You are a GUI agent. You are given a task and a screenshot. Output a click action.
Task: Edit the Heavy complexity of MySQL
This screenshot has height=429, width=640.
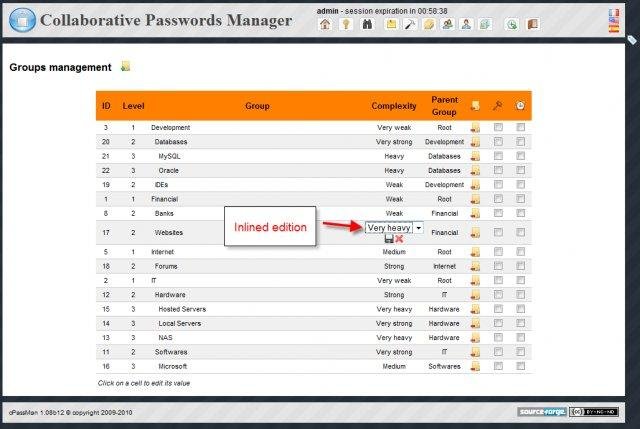(394, 156)
